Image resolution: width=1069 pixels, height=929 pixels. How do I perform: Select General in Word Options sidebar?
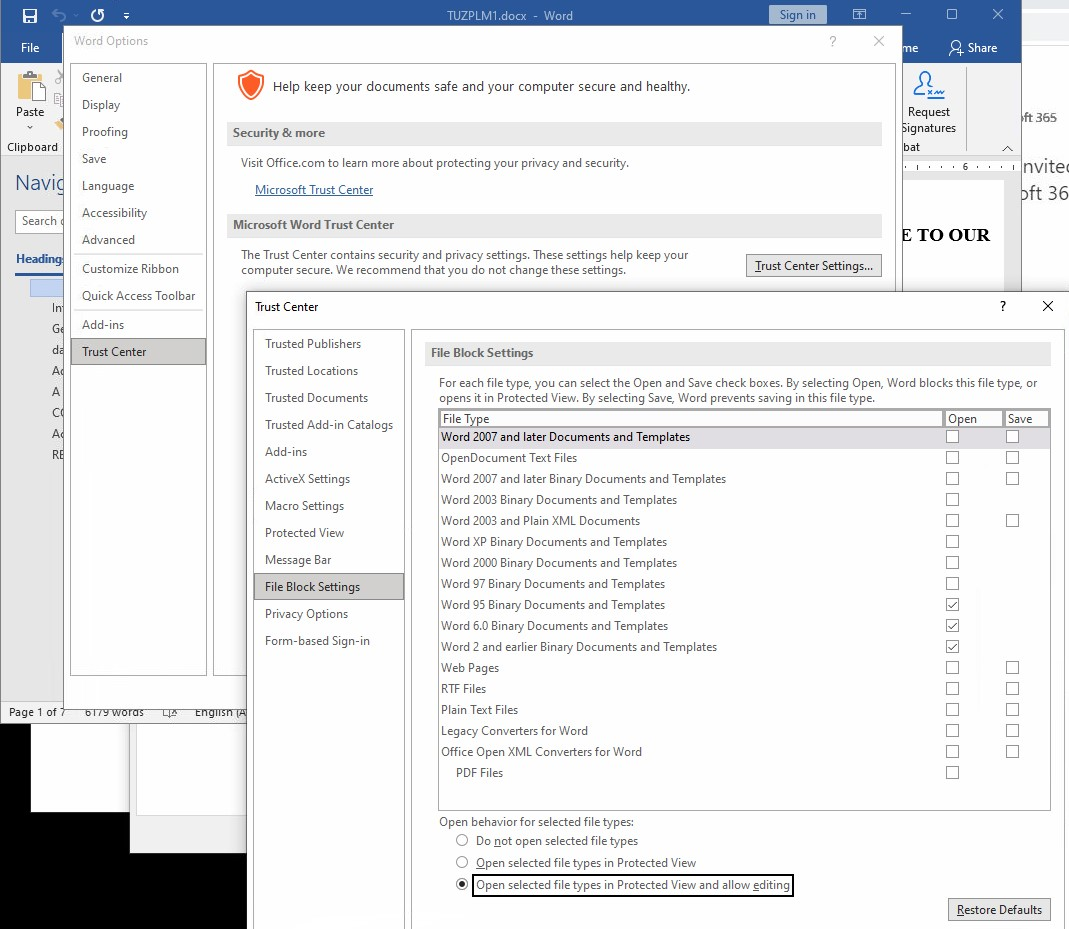point(138,78)
